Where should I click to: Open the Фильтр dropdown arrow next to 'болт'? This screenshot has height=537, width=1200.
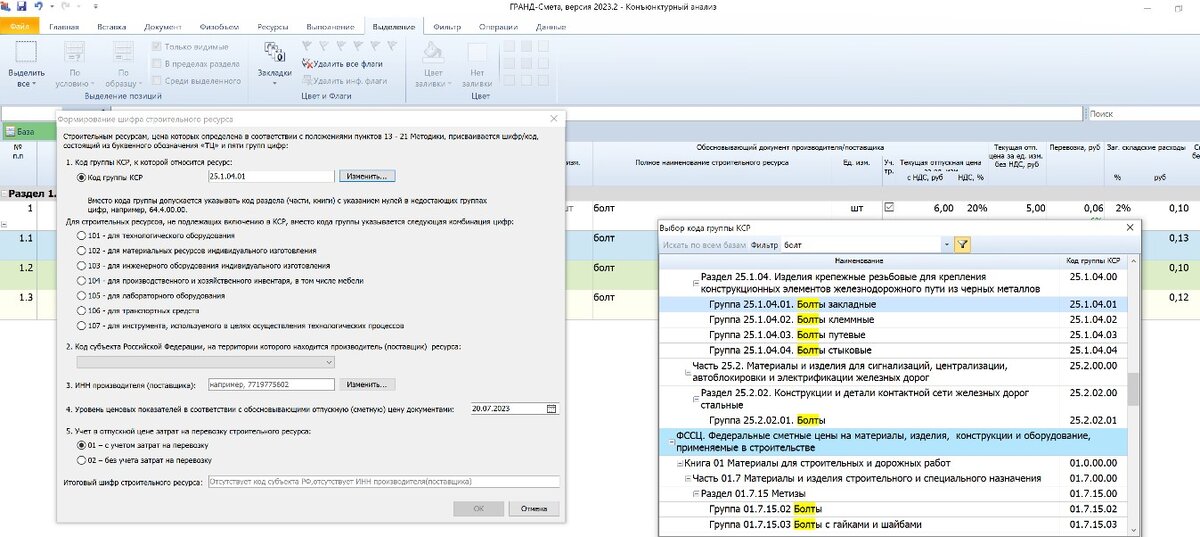pyautogui.click(x=946, y=244)
